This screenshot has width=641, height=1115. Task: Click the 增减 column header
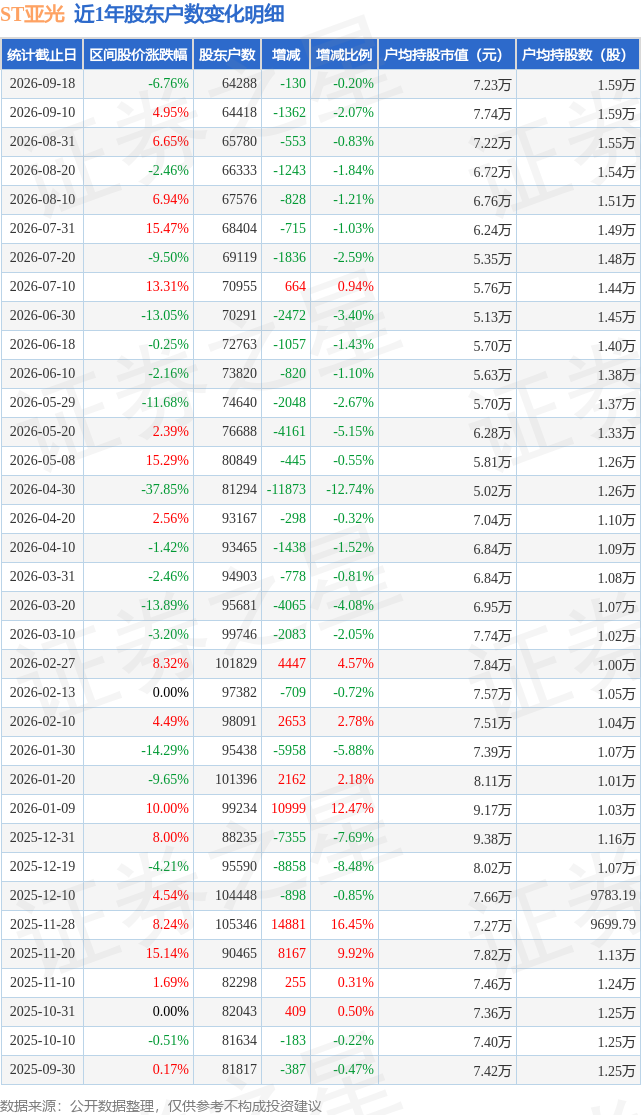(x=286, y=55)
